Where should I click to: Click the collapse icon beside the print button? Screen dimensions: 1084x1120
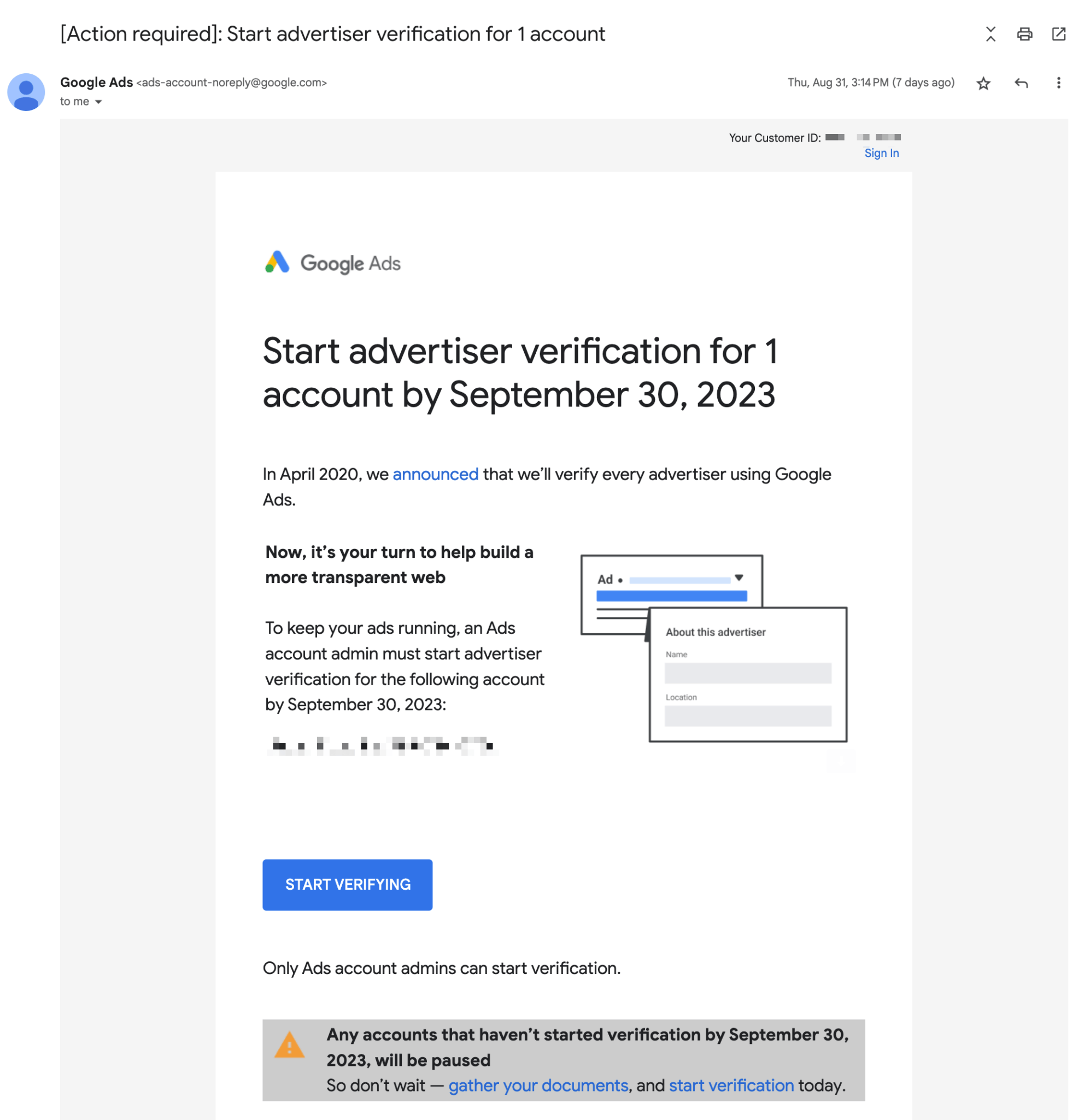pyautogui.click(x=990, y=34)
